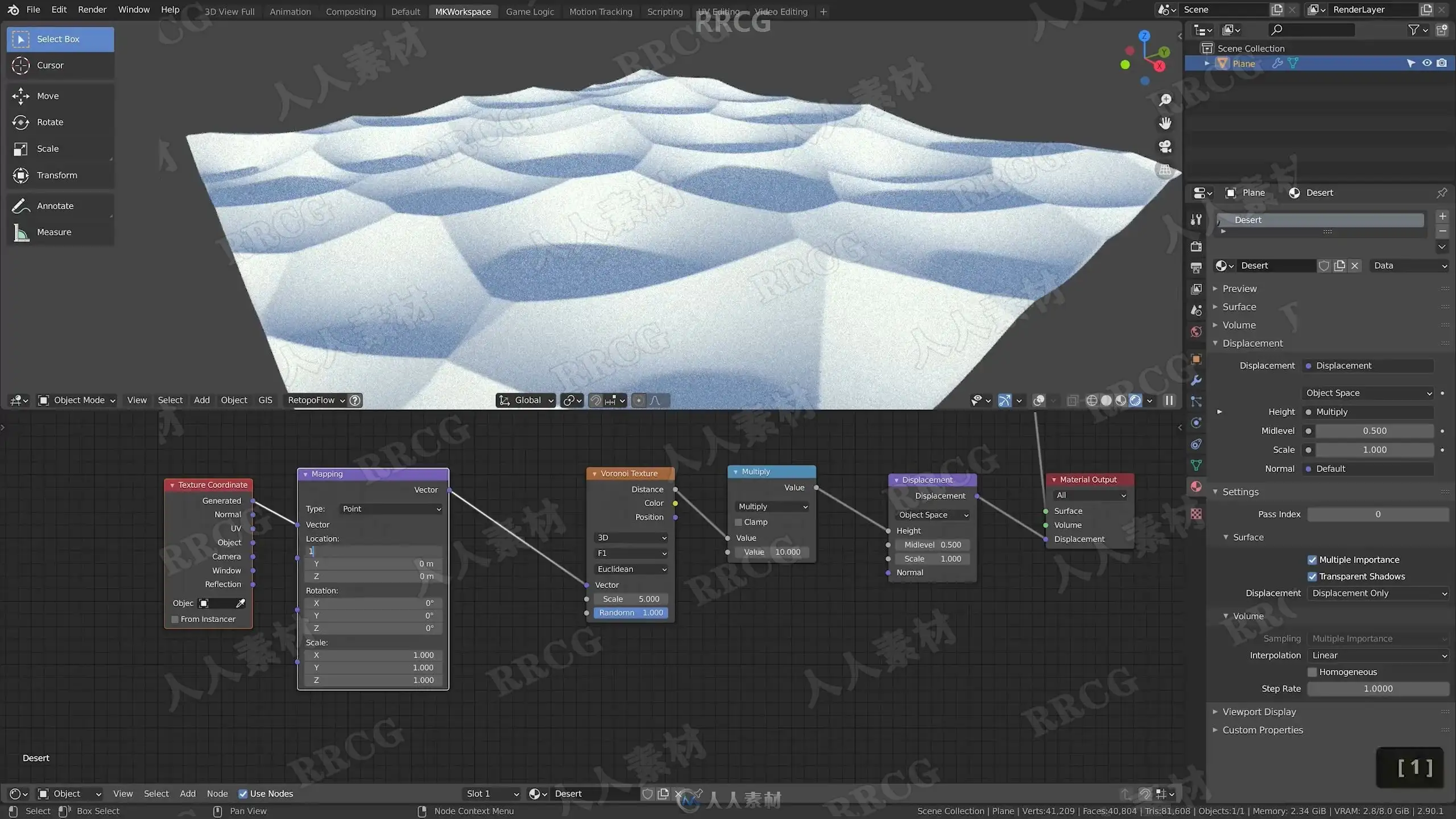Adjust Voronoi Randomness slider

point(631,613)
